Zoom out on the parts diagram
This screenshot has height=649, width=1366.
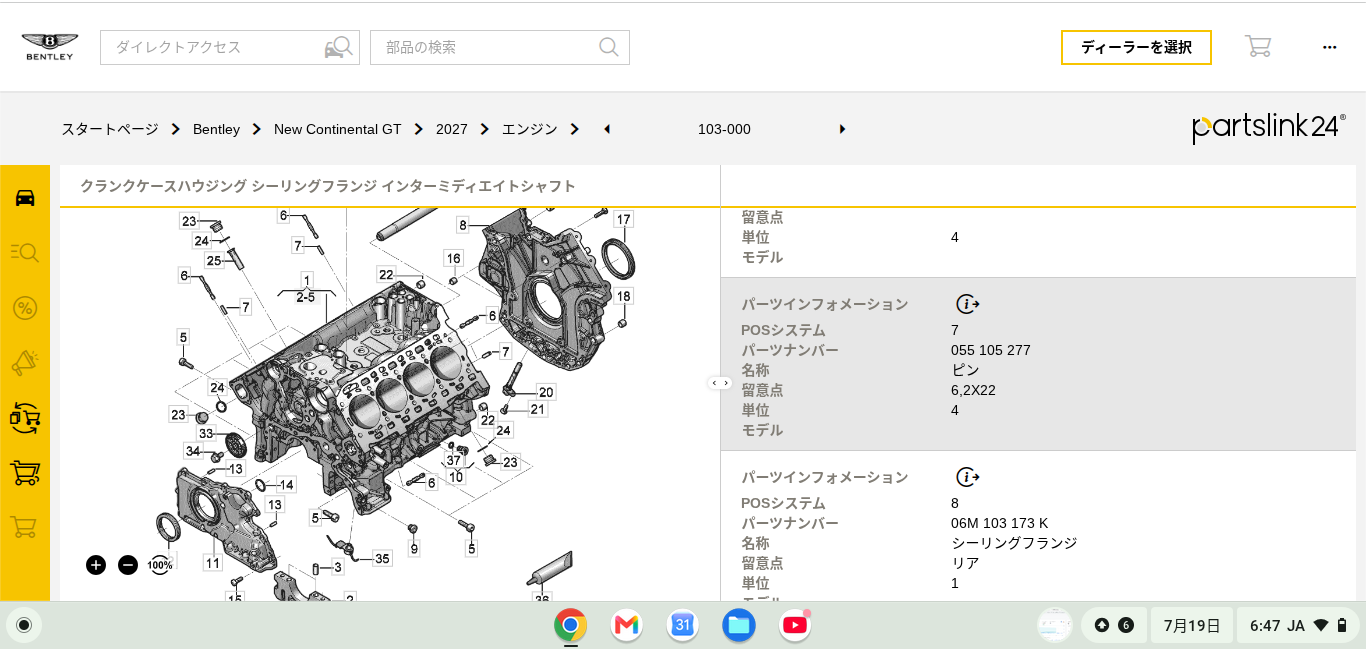click(128, 565)
